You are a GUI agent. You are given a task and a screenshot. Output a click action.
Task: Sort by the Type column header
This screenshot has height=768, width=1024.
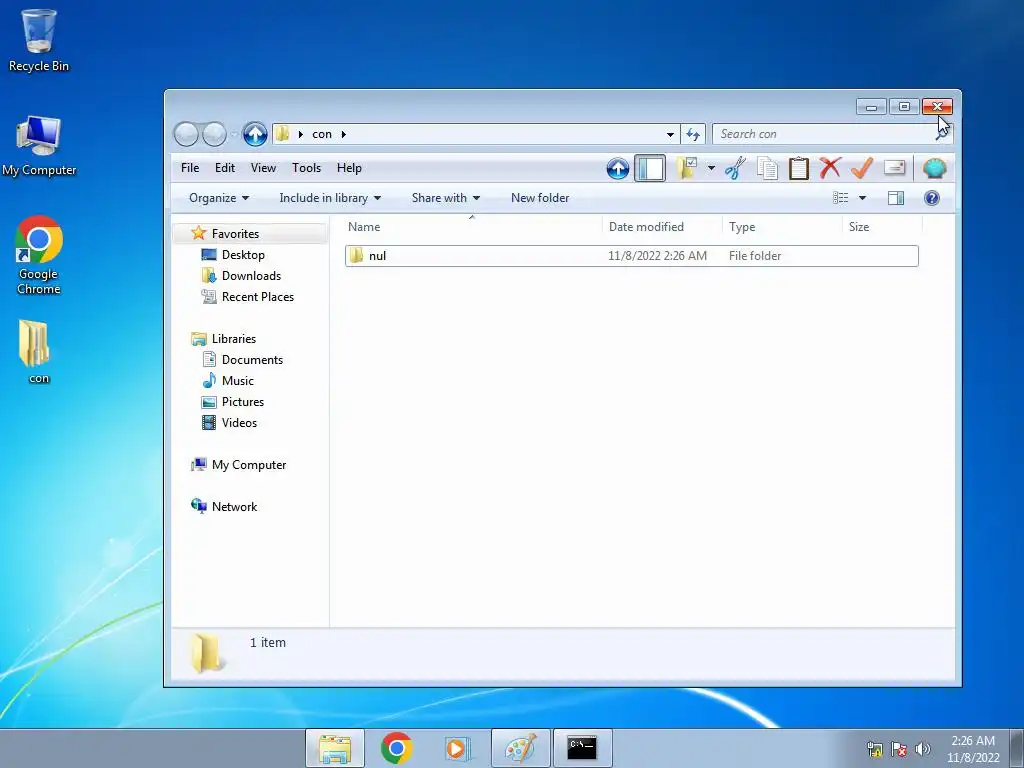click(x=782, y=227)
